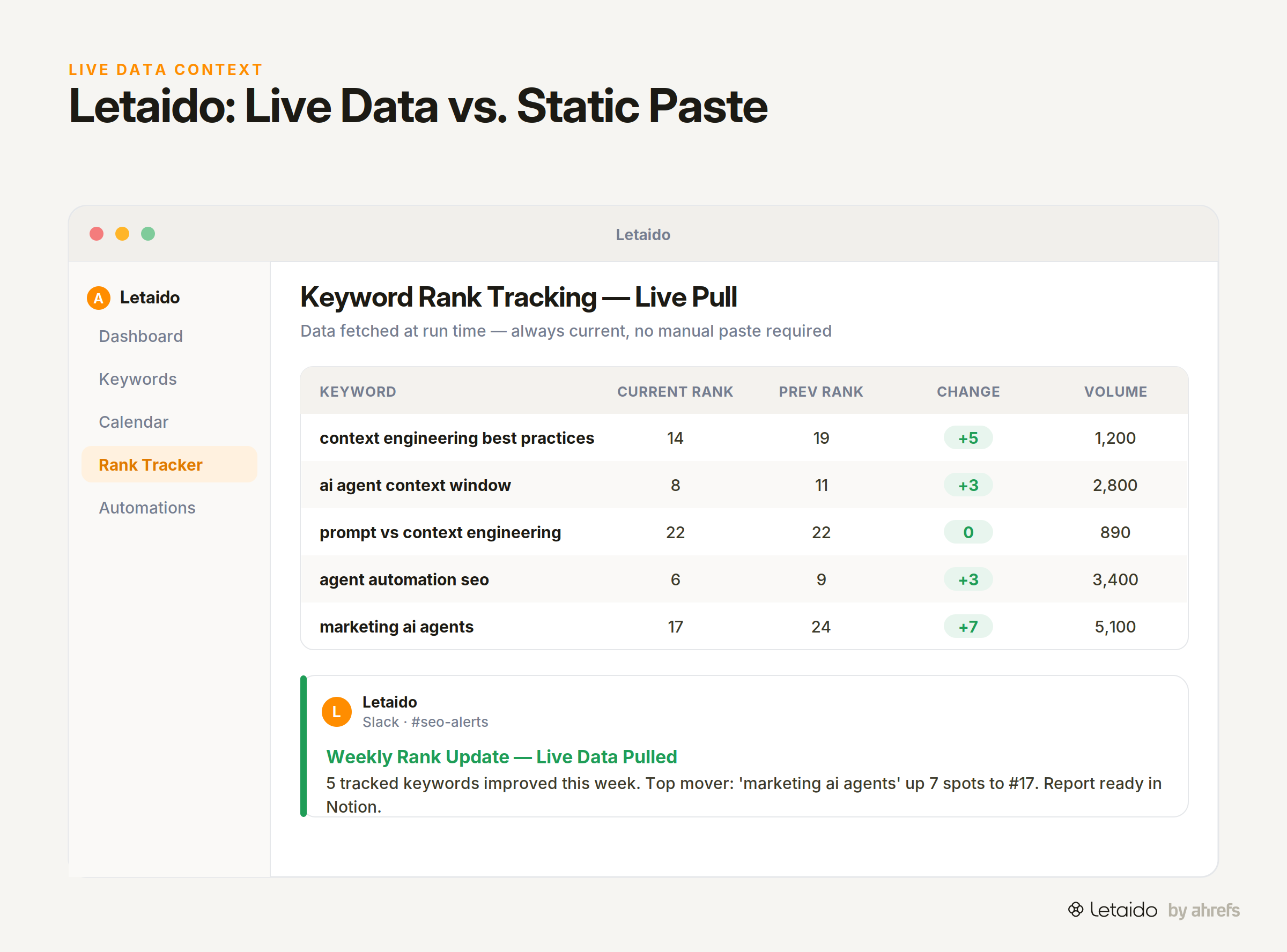Click 'Letaido: Live Data vs. Static Paste' title
The image size is (1287, 952).
click(x=418, y=106)
